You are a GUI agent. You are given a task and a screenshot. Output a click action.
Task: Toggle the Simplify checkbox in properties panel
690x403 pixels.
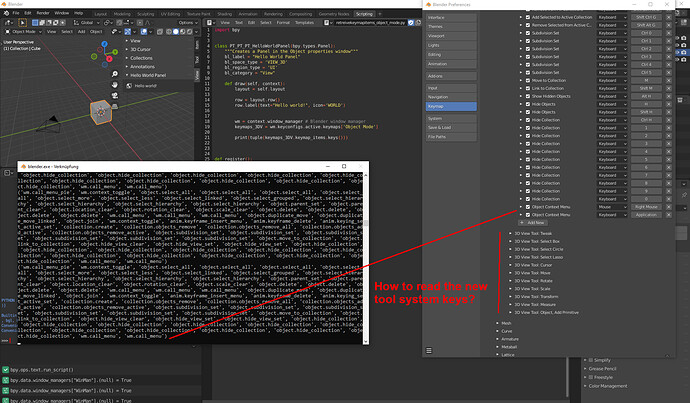pyautogui.click(x=591, y=360)
